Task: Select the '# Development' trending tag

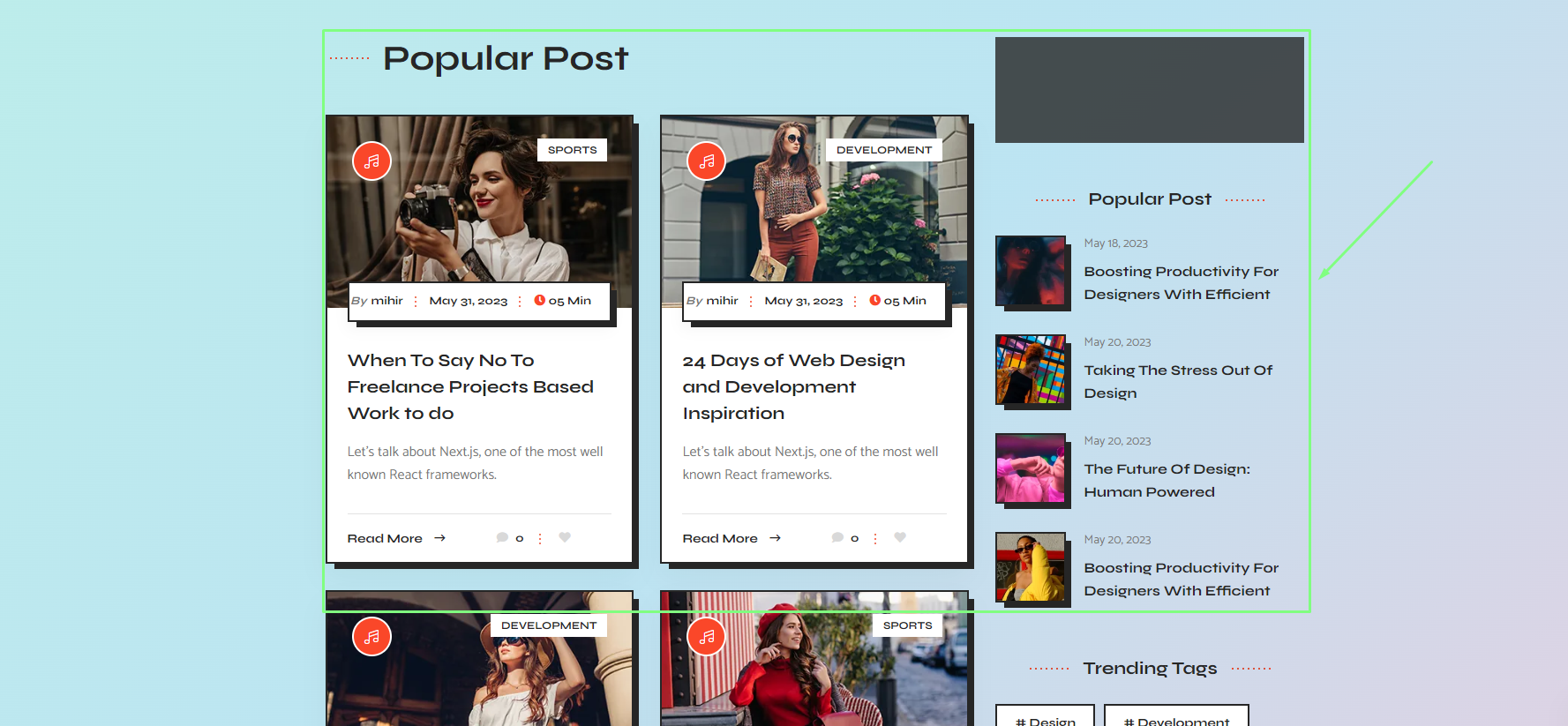Action: point(1176,715)
